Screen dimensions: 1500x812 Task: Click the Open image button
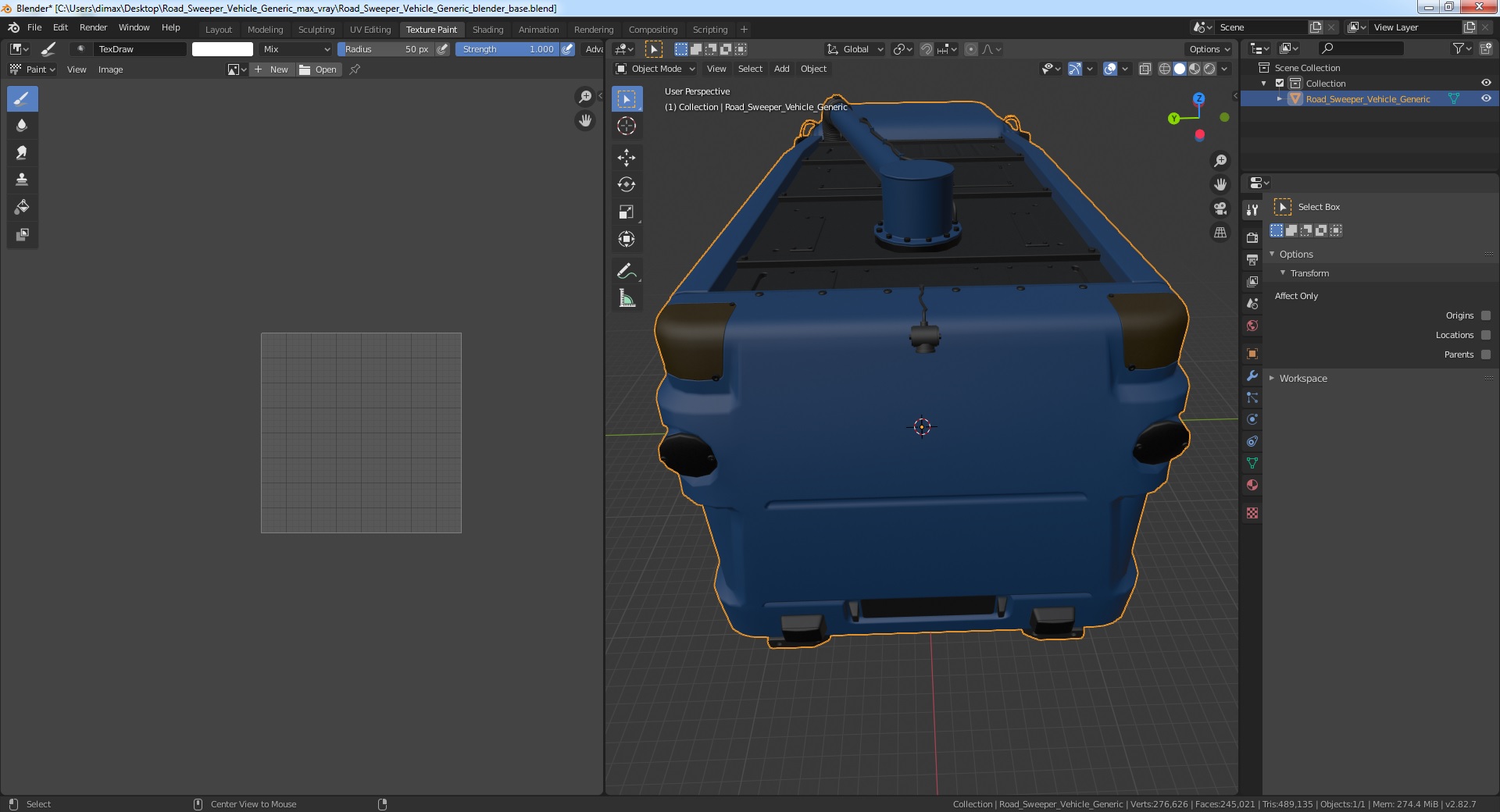318,69
